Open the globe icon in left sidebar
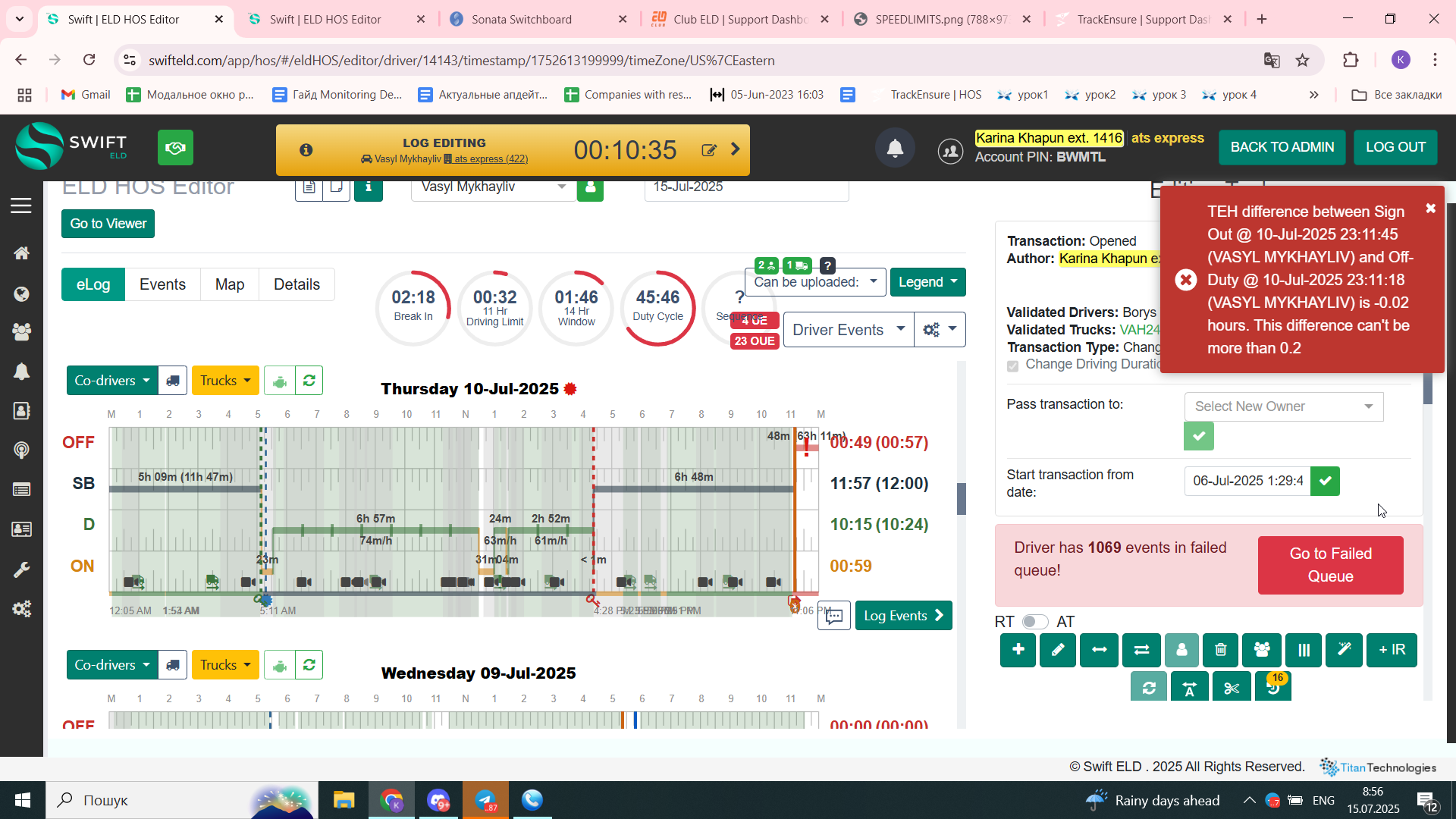1456x819 pixels. pyautogui.click(x=21, y=294)
